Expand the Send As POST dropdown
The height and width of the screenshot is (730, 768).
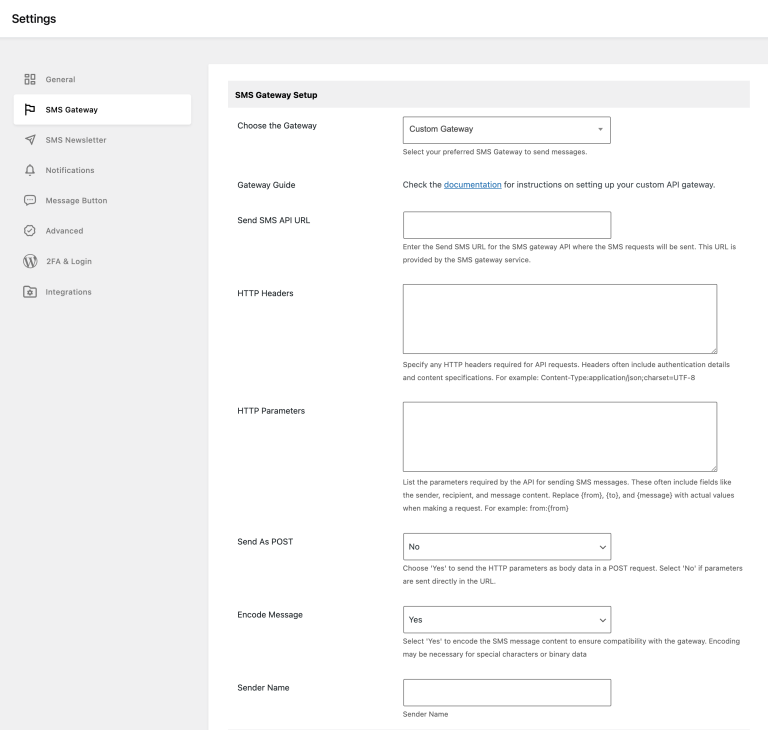[x=506, y=547]
